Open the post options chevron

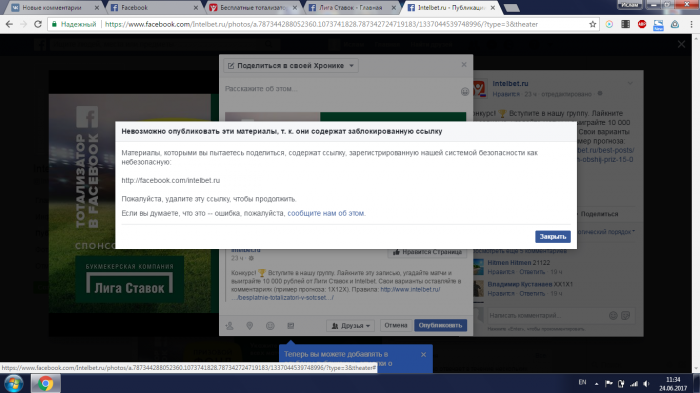630,83
